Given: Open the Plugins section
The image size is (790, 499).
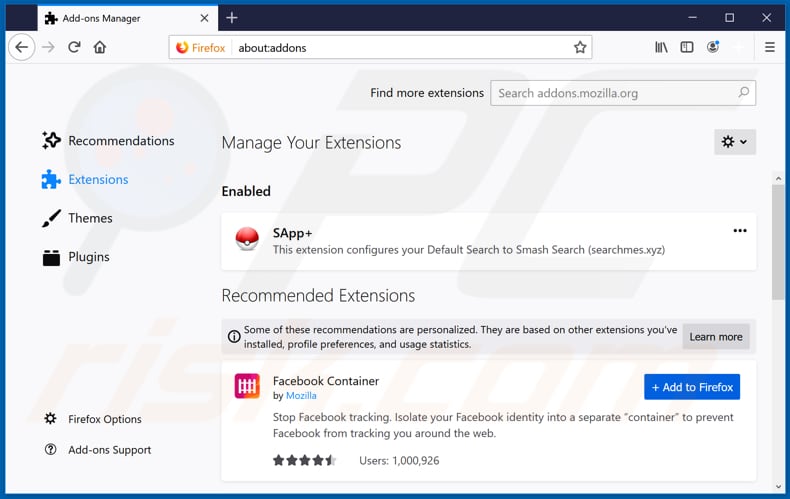Looking at the screenshot, I should pyautogui.click(x=76, y=257).
